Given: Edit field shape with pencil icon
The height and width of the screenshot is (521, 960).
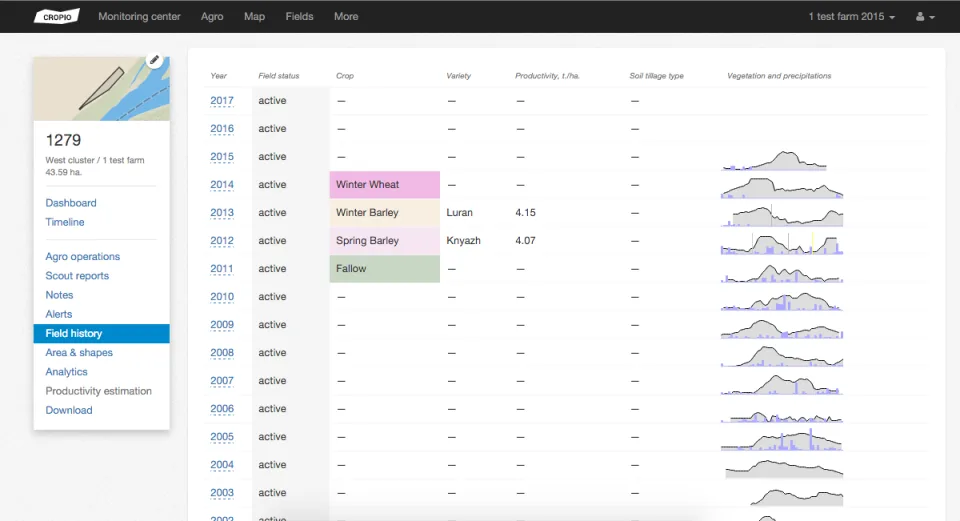Looking at the screenshot, I should pos(154,60).
